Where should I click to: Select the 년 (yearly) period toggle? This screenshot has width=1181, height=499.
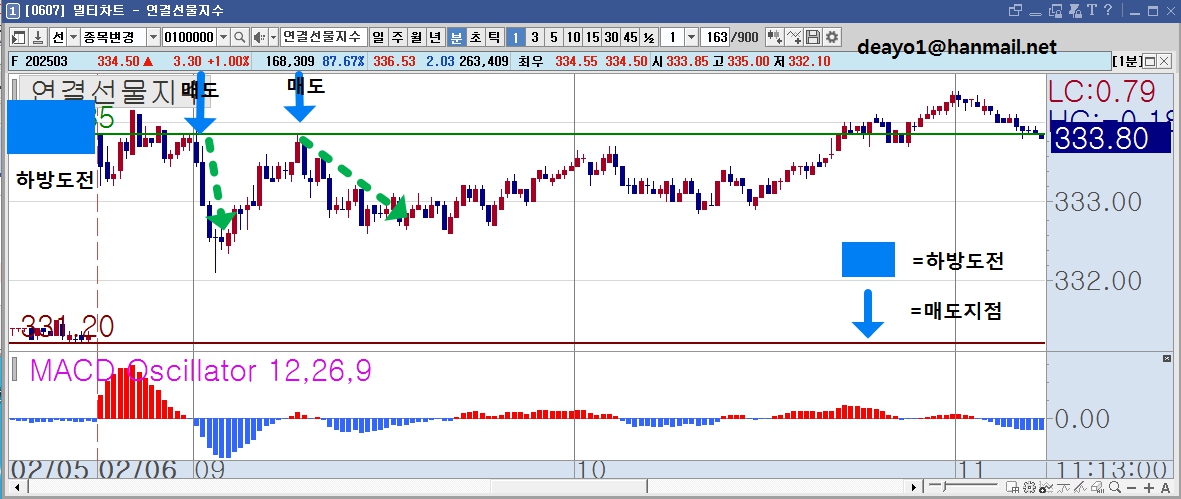pyautogui.click(x=435, y=38)
